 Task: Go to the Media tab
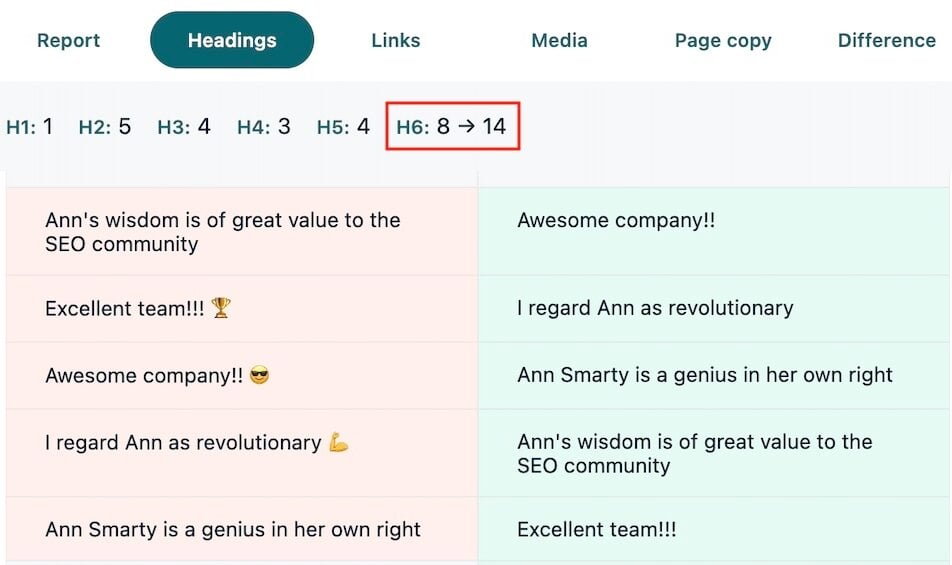(559, 41)
